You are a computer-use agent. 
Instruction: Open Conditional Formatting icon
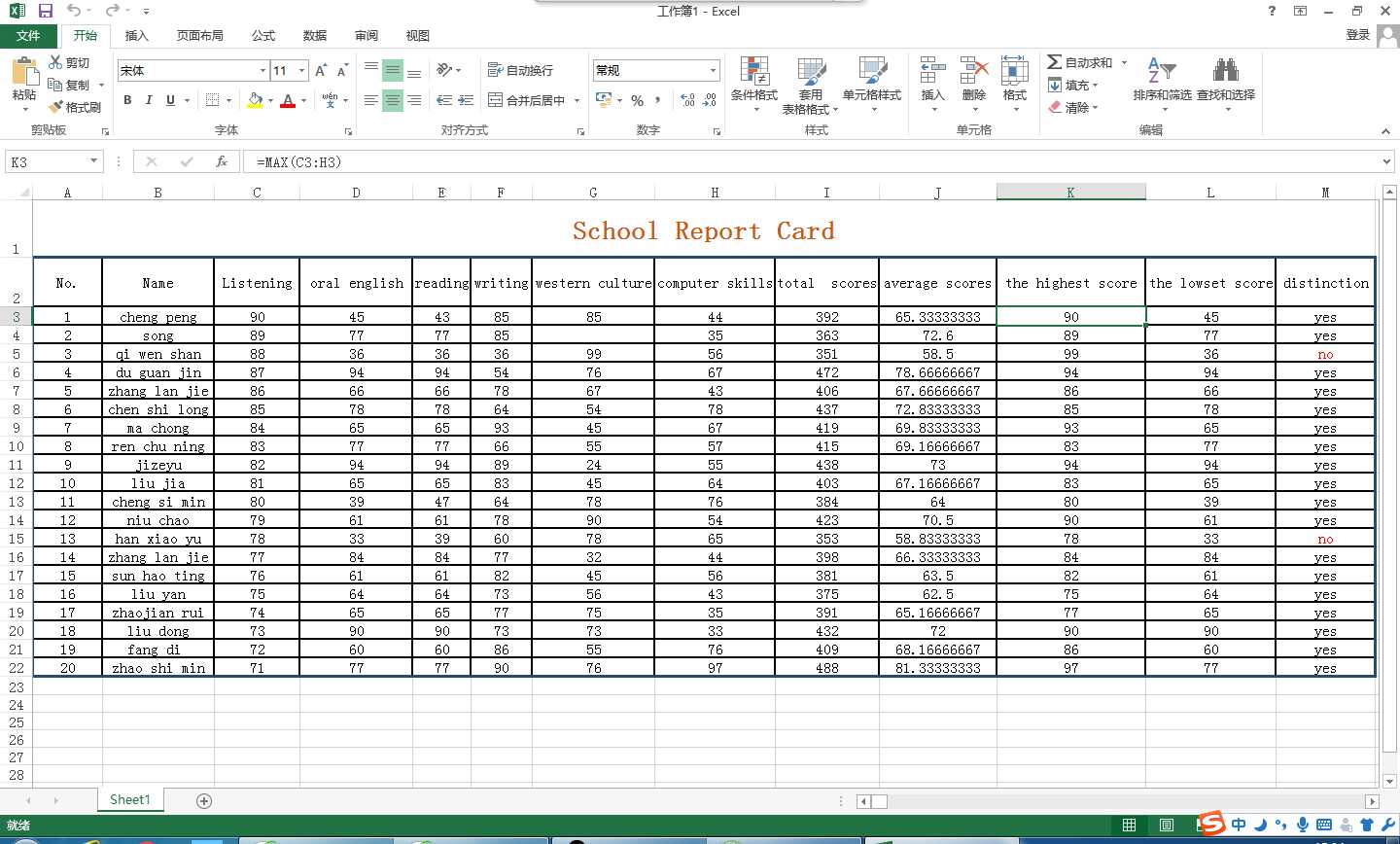(x=754, y=71)
